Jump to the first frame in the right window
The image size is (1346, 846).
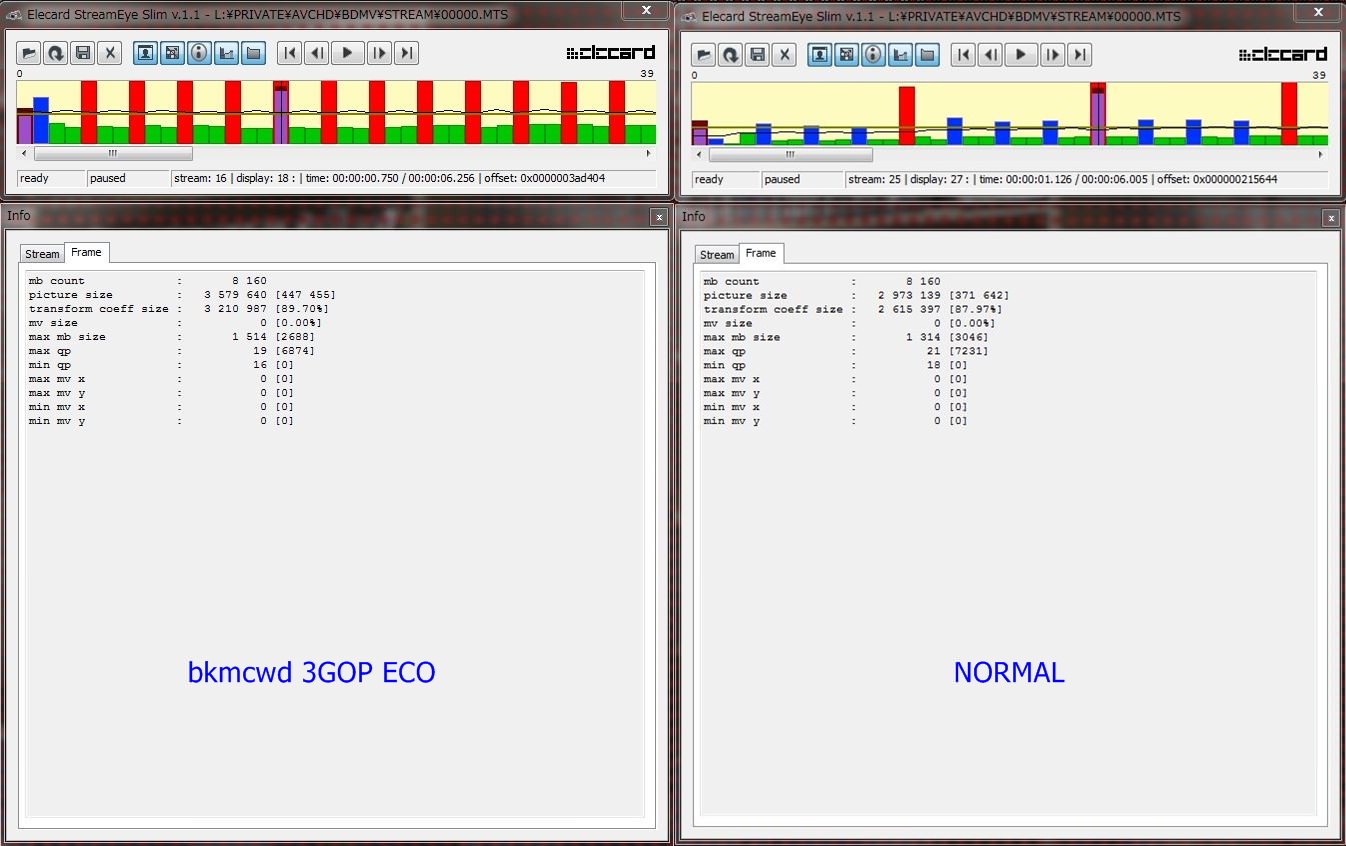click(x=963, y=55)
